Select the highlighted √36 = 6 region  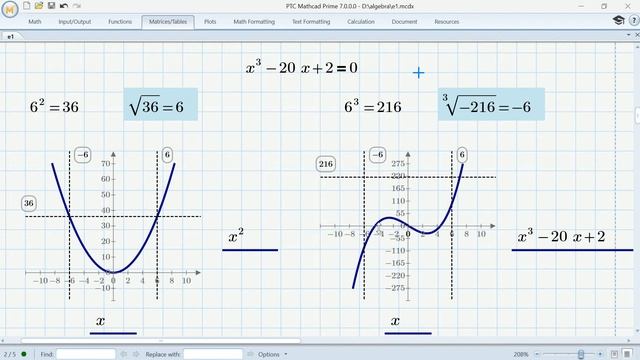click(x=161, y=104)
